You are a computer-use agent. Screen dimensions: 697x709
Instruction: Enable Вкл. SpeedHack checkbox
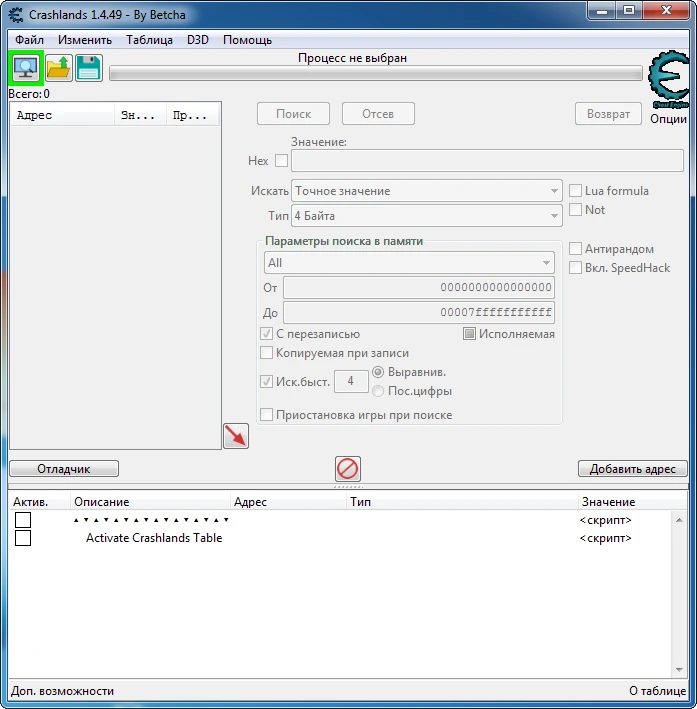coord(575,268)
